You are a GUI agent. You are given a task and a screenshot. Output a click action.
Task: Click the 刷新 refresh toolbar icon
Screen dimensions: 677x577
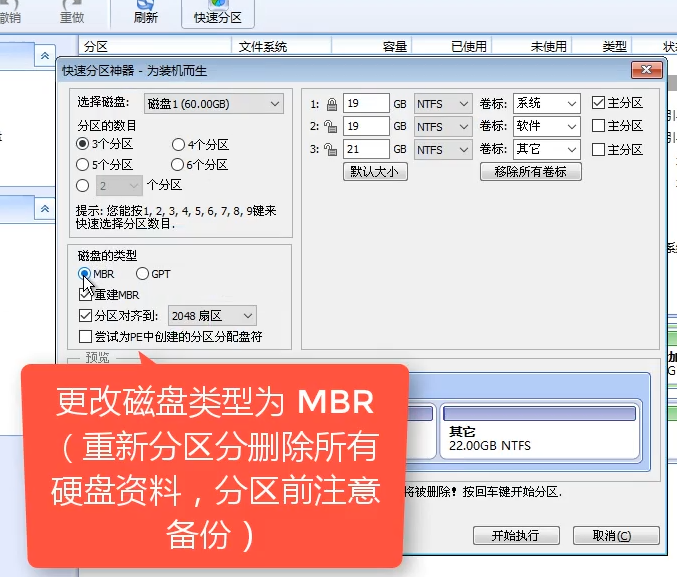coord(146,13)
